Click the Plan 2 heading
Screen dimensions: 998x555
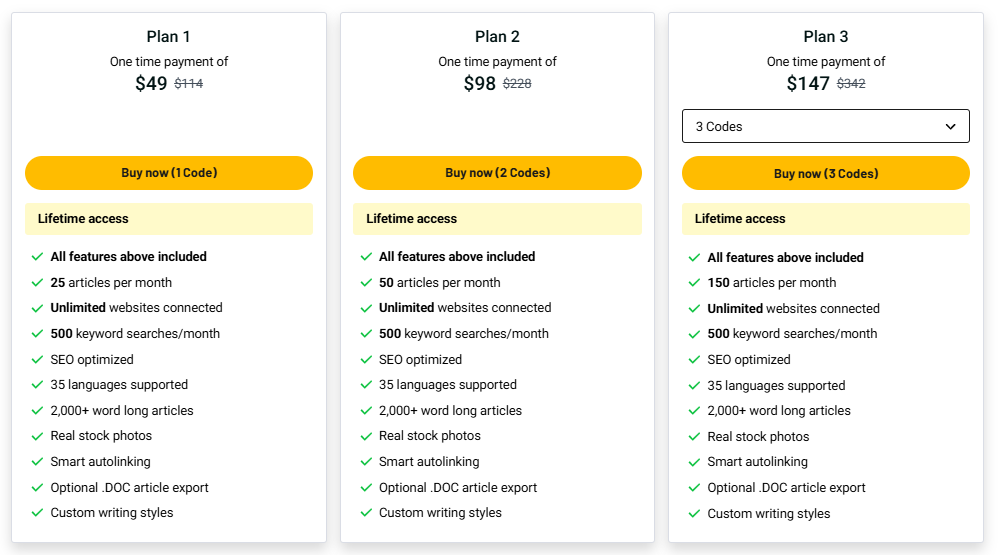pos(497,37)
